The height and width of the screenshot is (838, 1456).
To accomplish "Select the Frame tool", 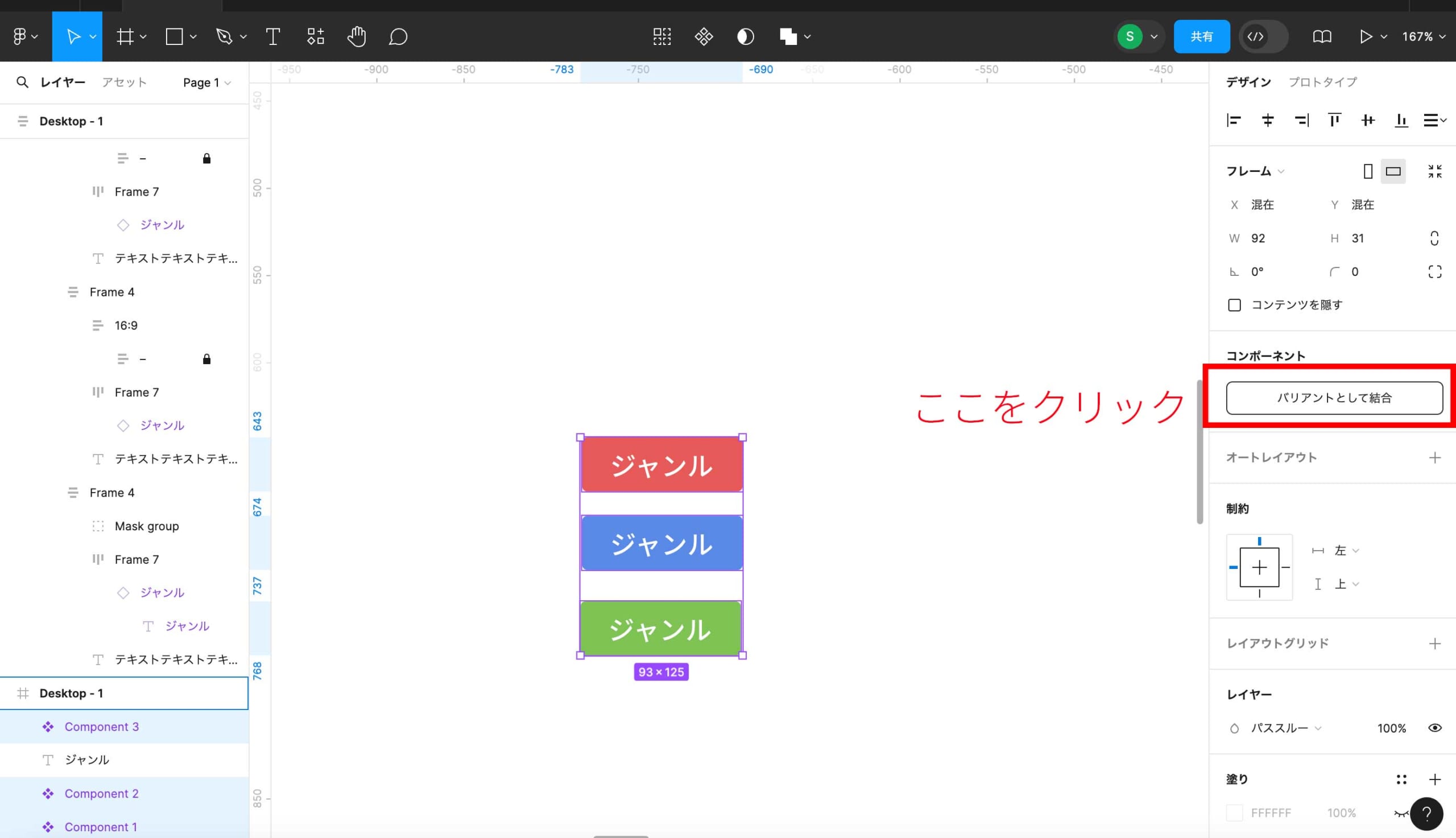I will coord(125,37).
